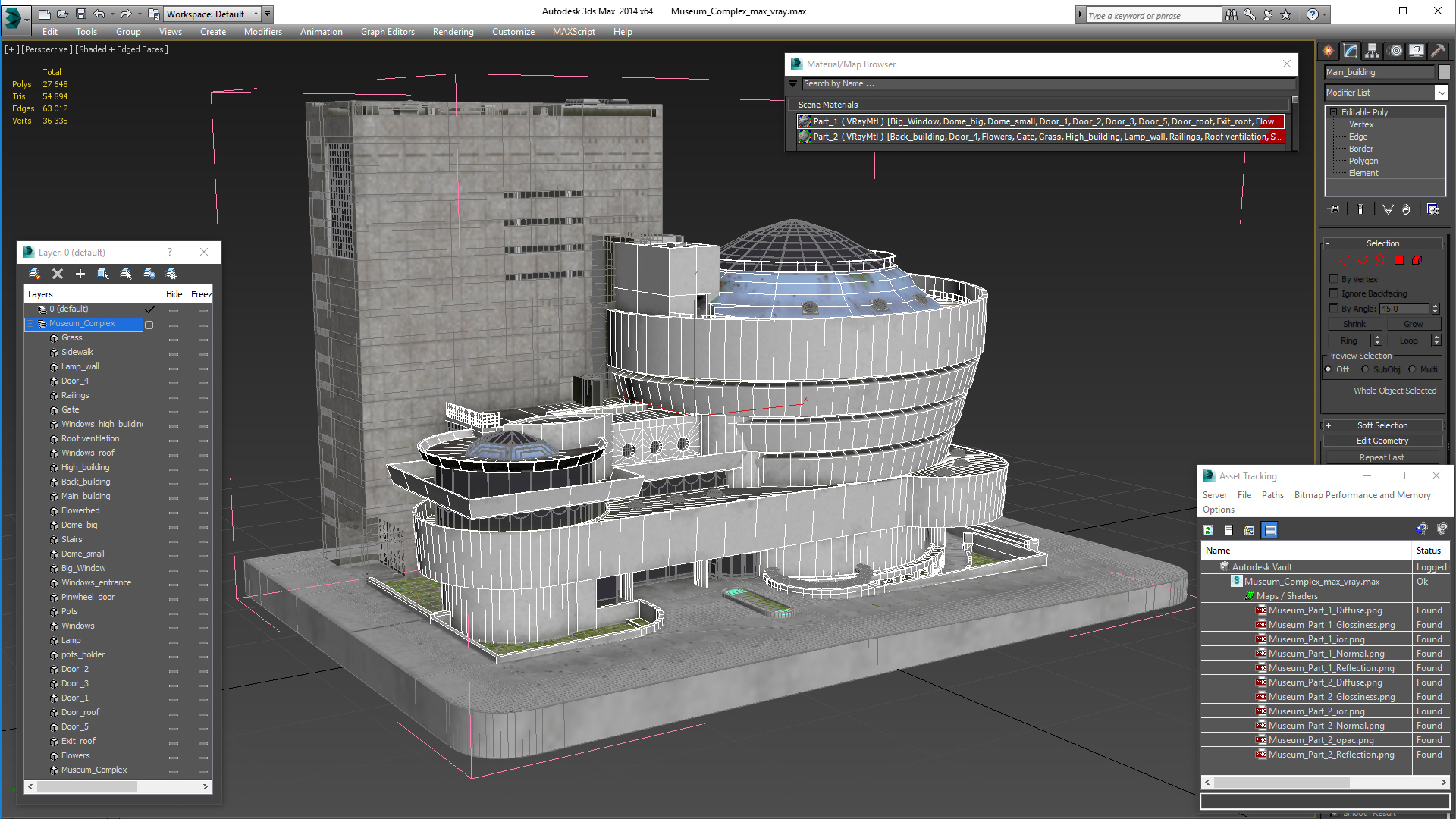1456x819 pixels.
Task: Click the Pin Stack icon
Action: [x=1335, y=209]
